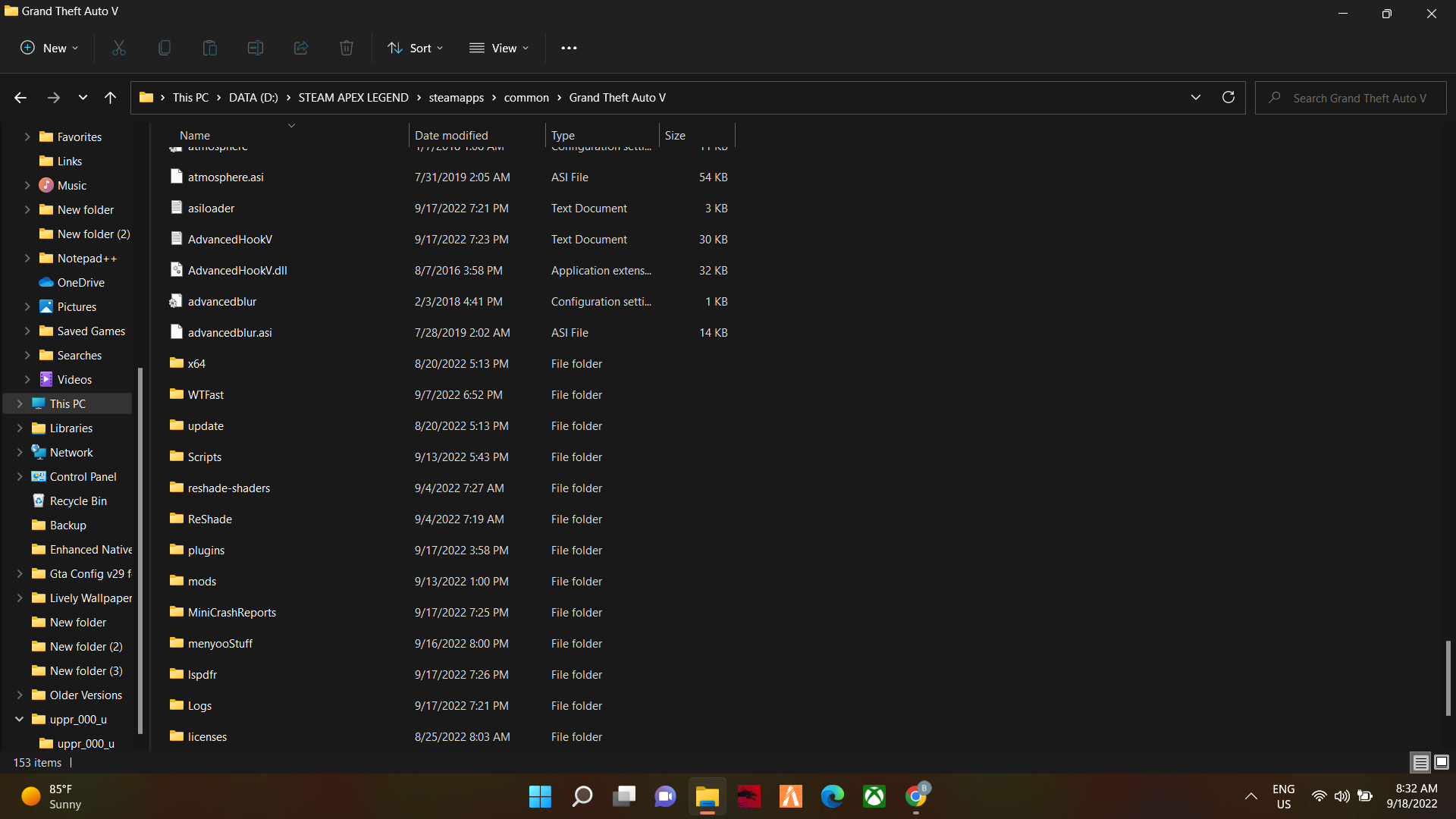1456x819 pixels.
Task: Click the New button
Action: [49, 48]
